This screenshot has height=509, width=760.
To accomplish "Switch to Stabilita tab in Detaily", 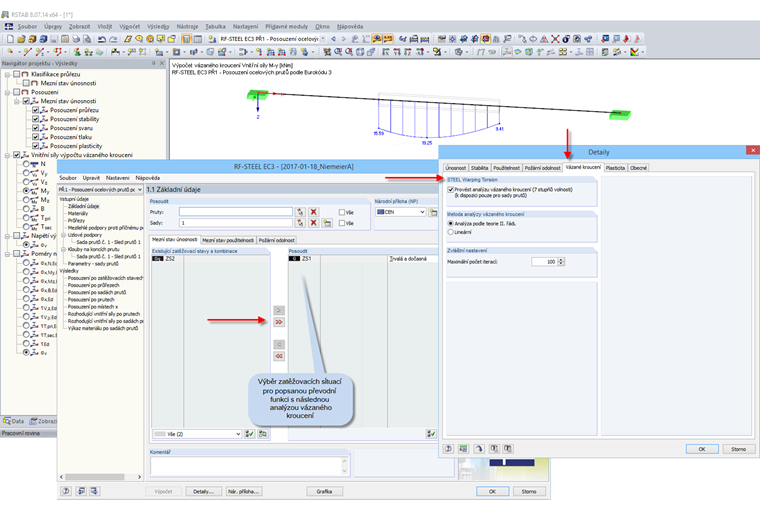I will [479, 168].
